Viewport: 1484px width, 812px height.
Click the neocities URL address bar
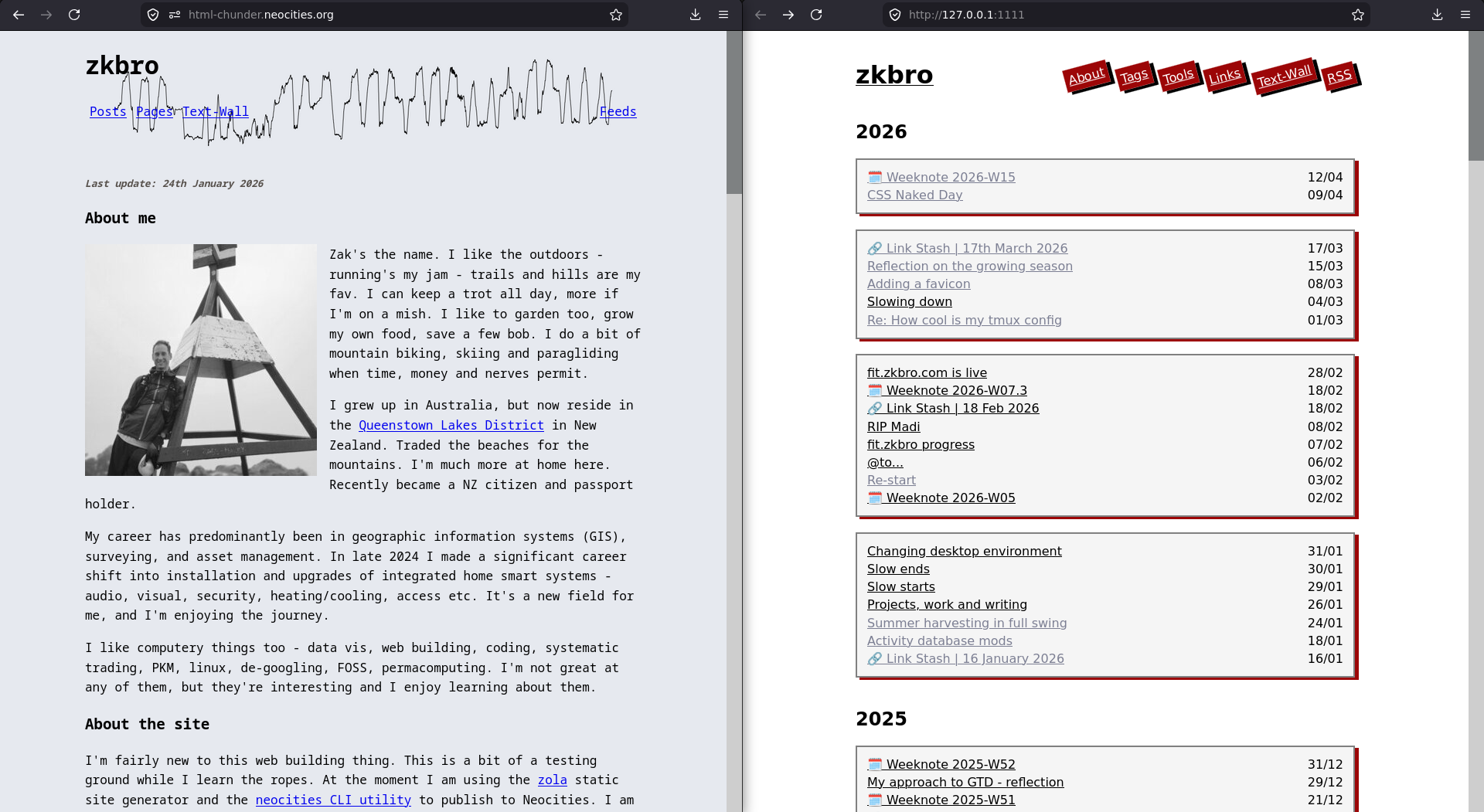(386, 15)
